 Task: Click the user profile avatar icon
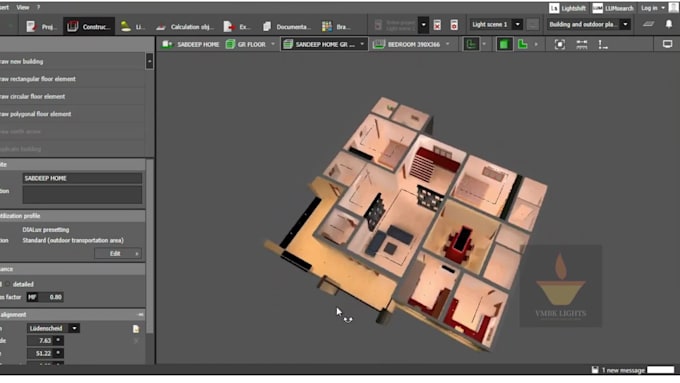(x=673, y=7)
